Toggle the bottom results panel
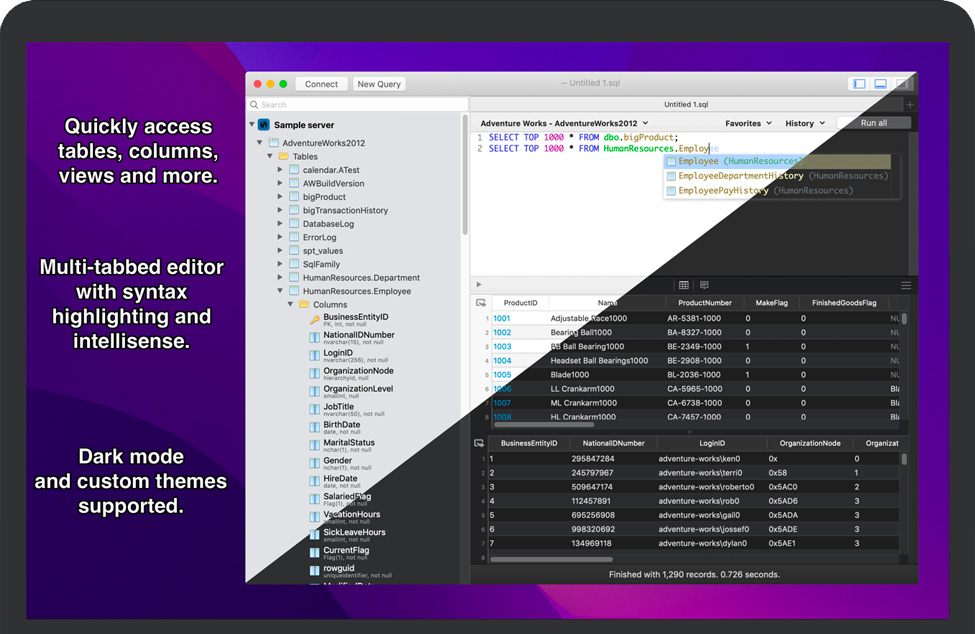The image size is (975, 634). pyautogui.click(x=880, y=83)
